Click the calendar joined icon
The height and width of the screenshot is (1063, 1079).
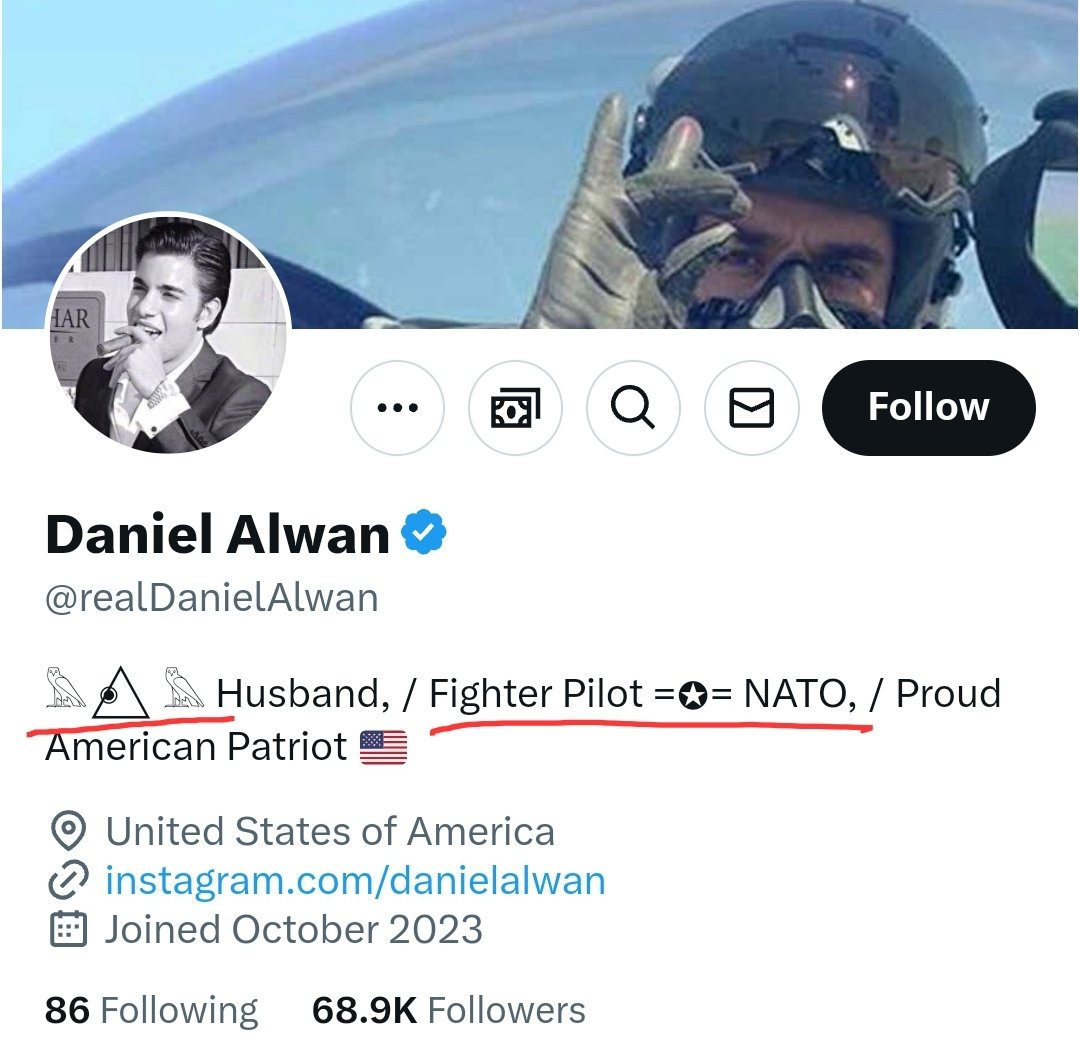68,930
